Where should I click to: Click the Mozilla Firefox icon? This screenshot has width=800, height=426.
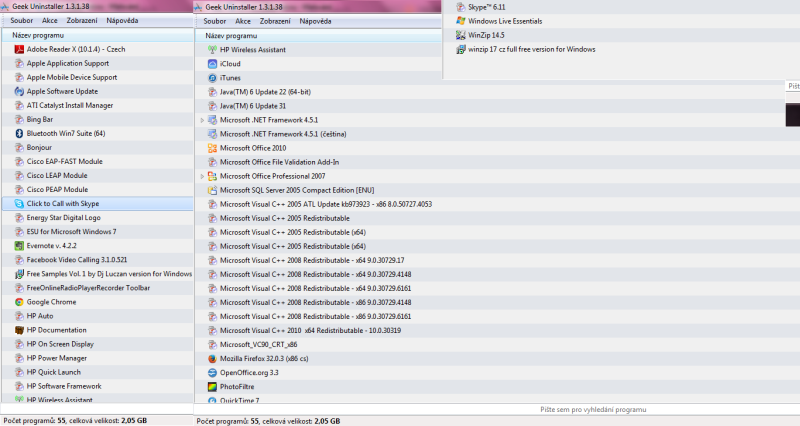212,358
